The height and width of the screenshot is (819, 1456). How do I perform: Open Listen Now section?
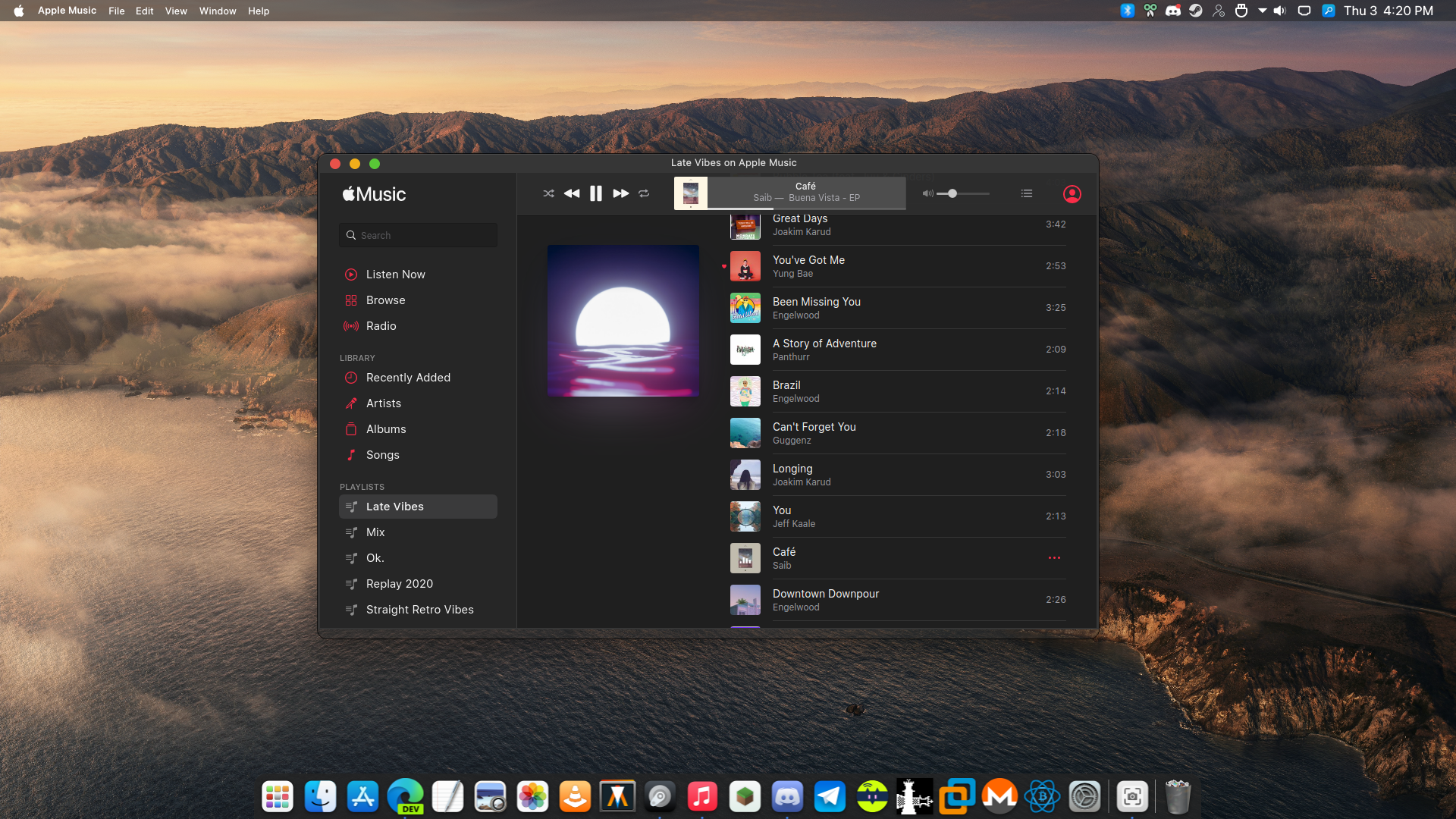[418, 275]
